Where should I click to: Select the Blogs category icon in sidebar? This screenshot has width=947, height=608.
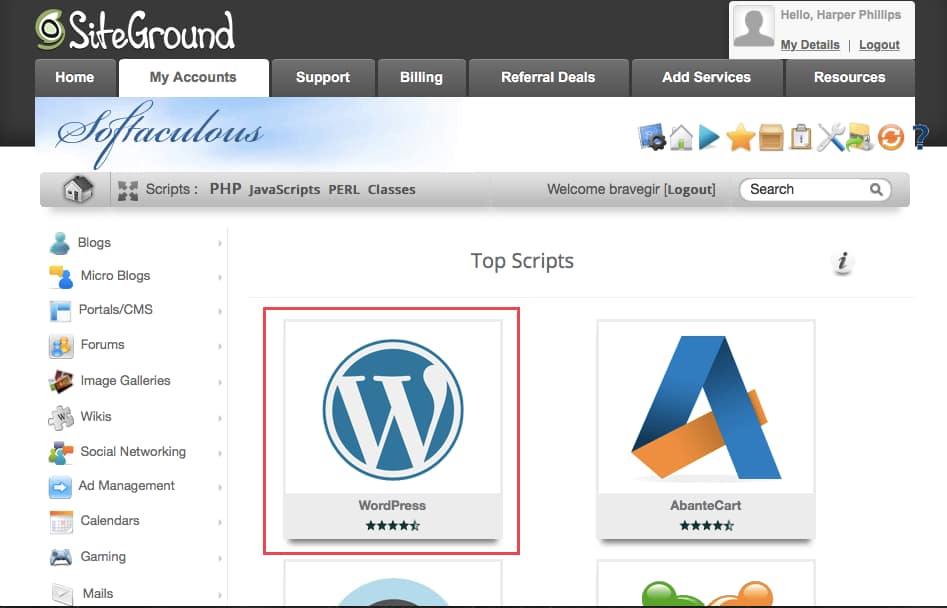point(60,242)
